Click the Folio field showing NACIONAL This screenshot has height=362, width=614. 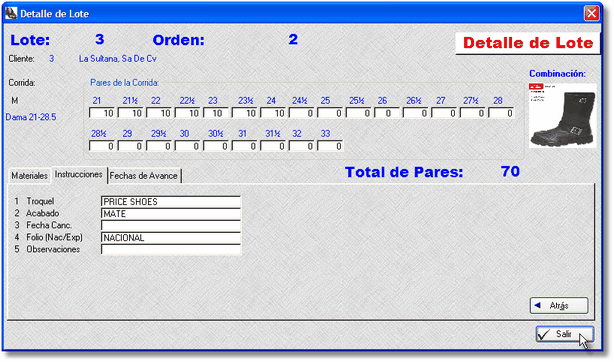coord(171,238)
